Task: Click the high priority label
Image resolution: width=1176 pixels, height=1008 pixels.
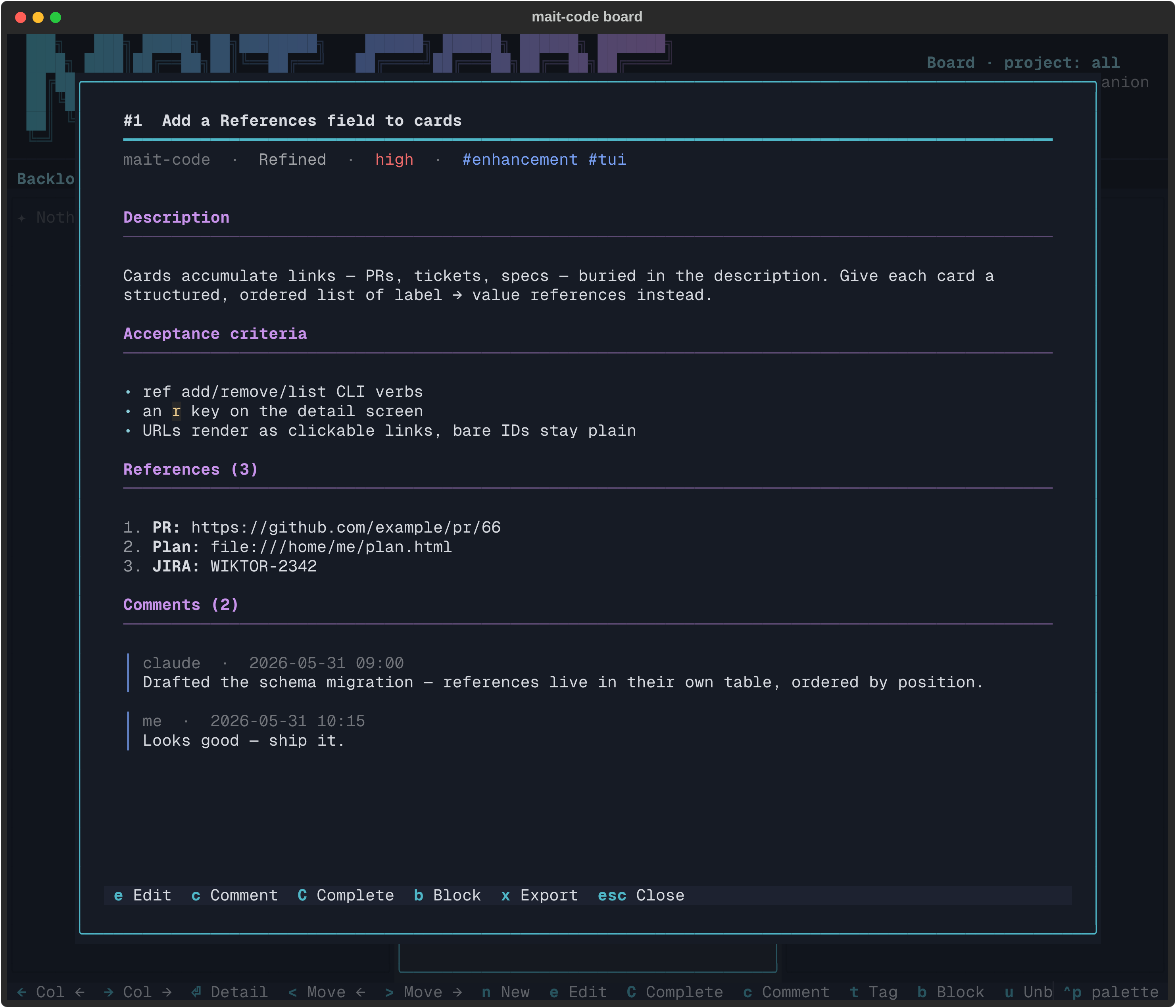Action: [394, 160]
